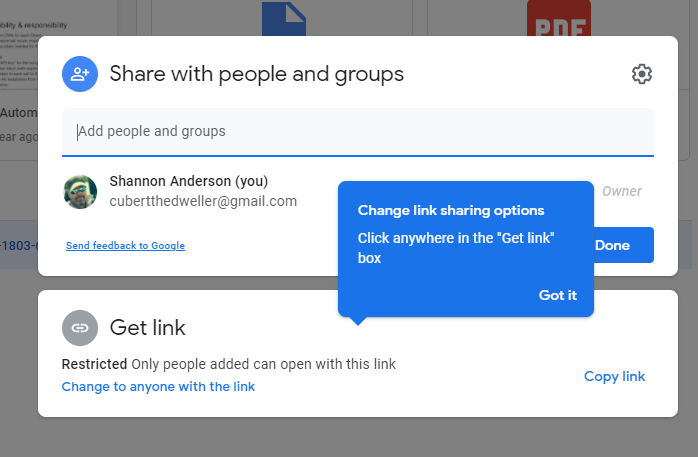Image resolution: width=698 pixels, height=457 pixels.
Task: Click the add-person share icon
Action: pos(79,74)
